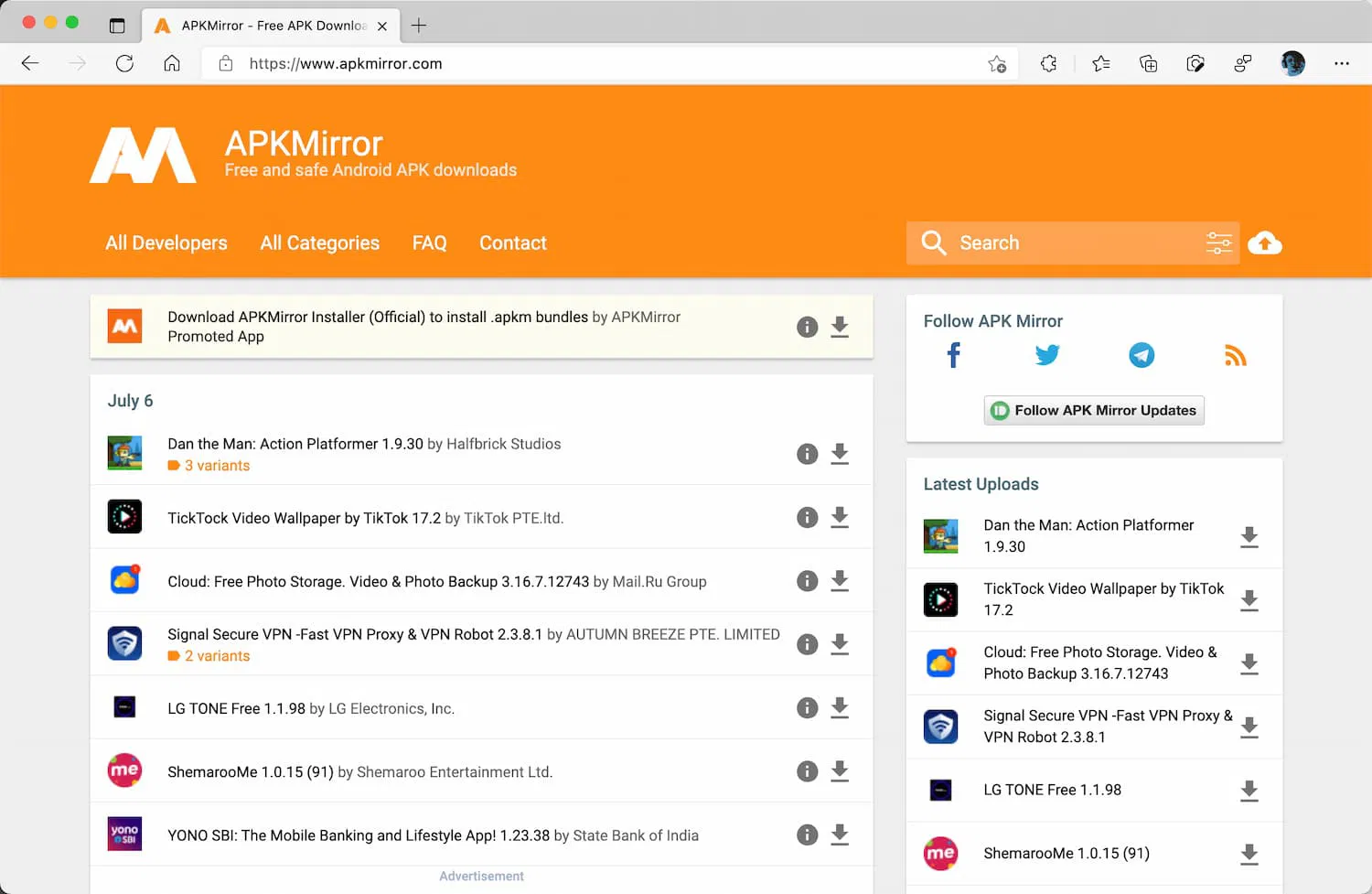Download TickTock Video Wallpaper from July 6 list
Viewport: 1372px width, 894px height.
tap(840, 517)
